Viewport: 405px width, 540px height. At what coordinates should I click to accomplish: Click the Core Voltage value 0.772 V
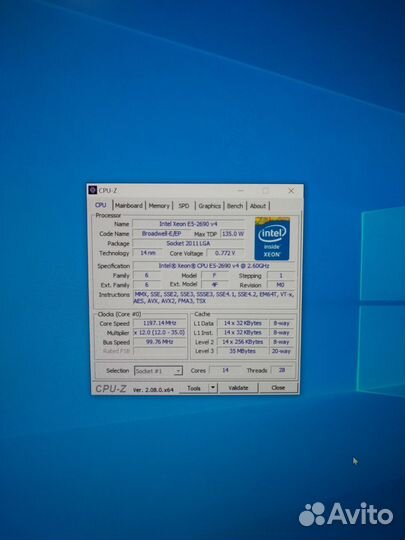click(x=225, y=253)
